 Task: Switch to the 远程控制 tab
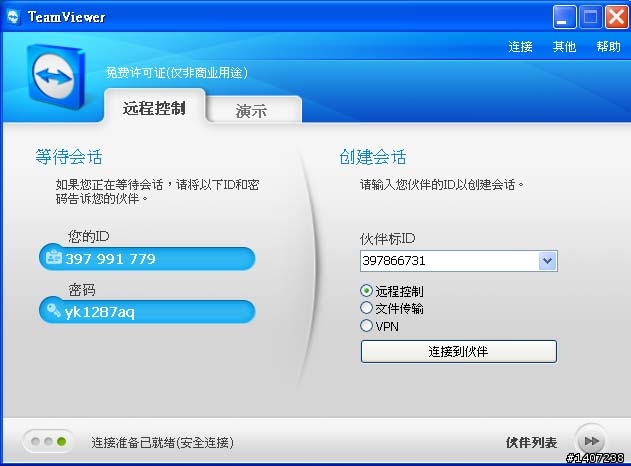click(x=155, y=108)
